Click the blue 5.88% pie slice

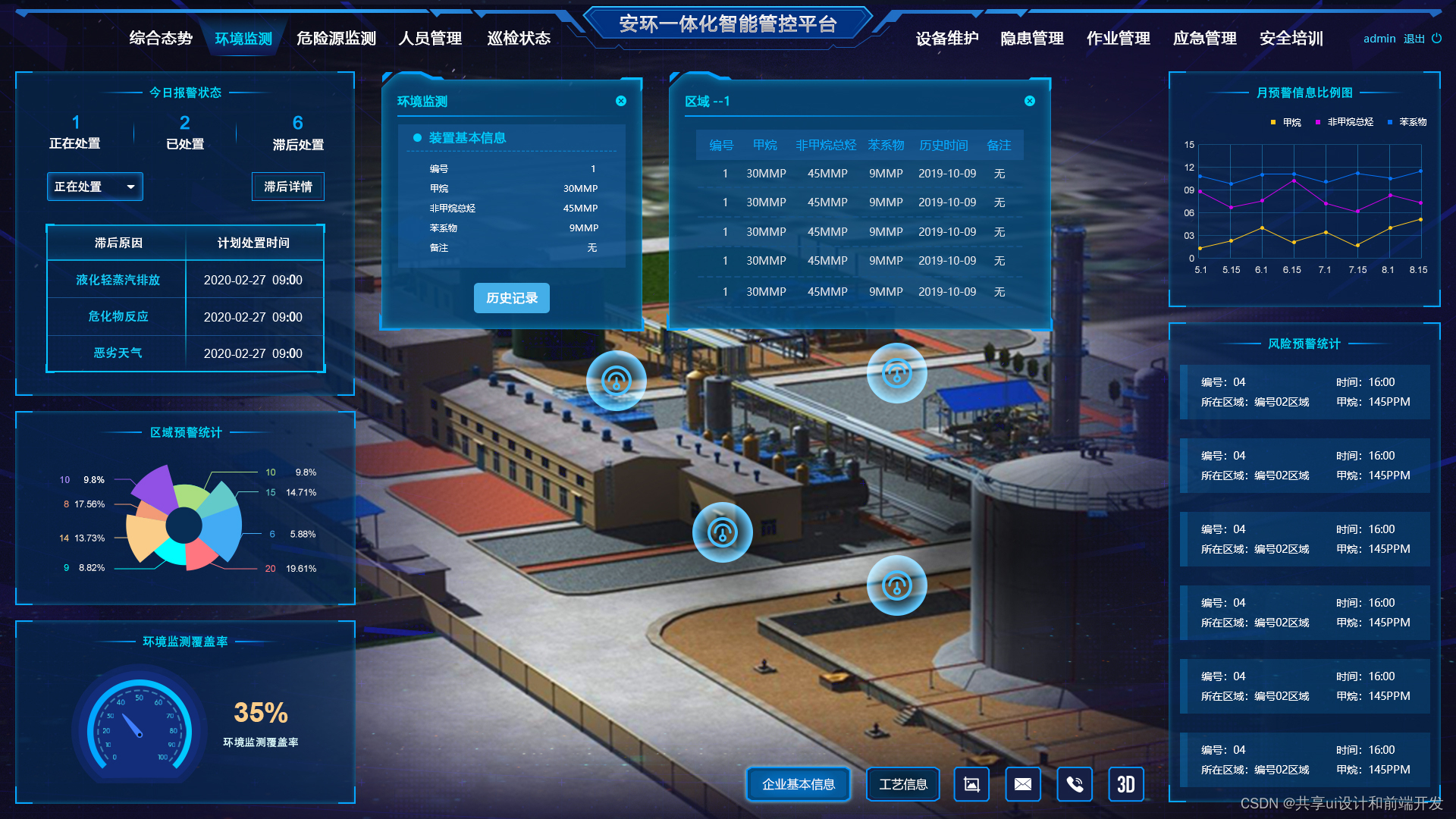coord(222,529)
